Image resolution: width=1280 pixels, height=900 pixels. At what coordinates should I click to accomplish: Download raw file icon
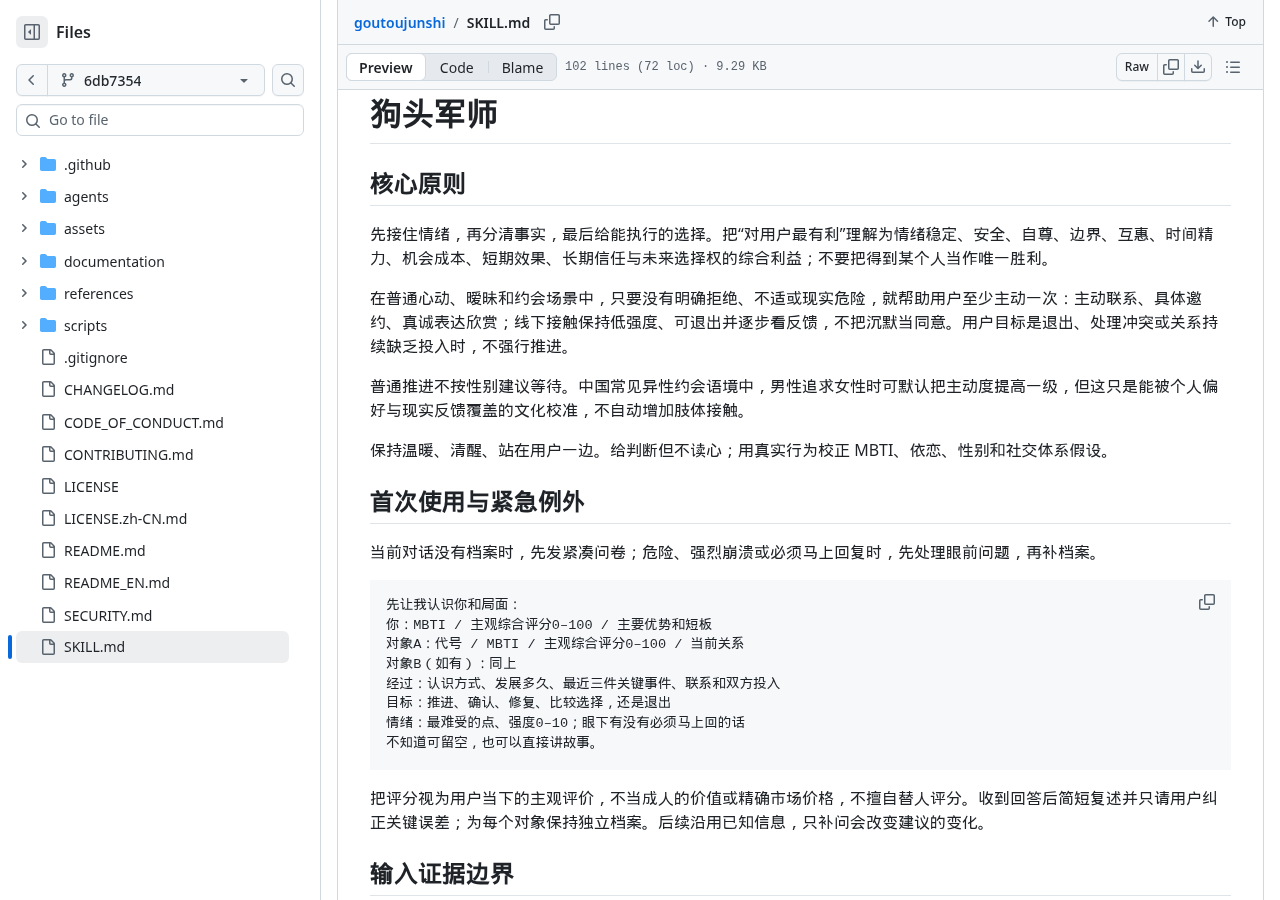click(x=1198, y=67)
